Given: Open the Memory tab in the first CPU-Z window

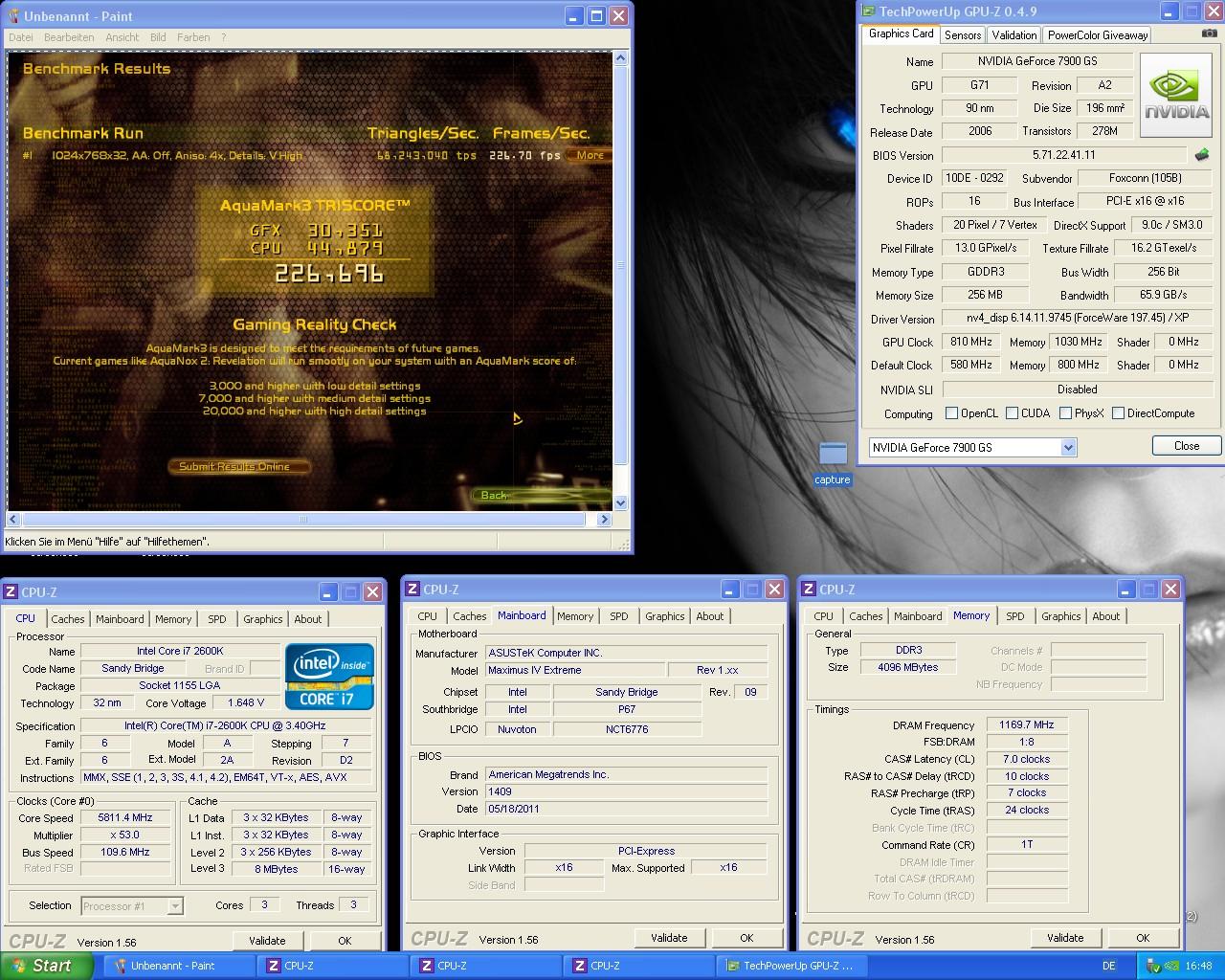Looking at the screenshot, I should pyautogui.click(x=173, y=619).
